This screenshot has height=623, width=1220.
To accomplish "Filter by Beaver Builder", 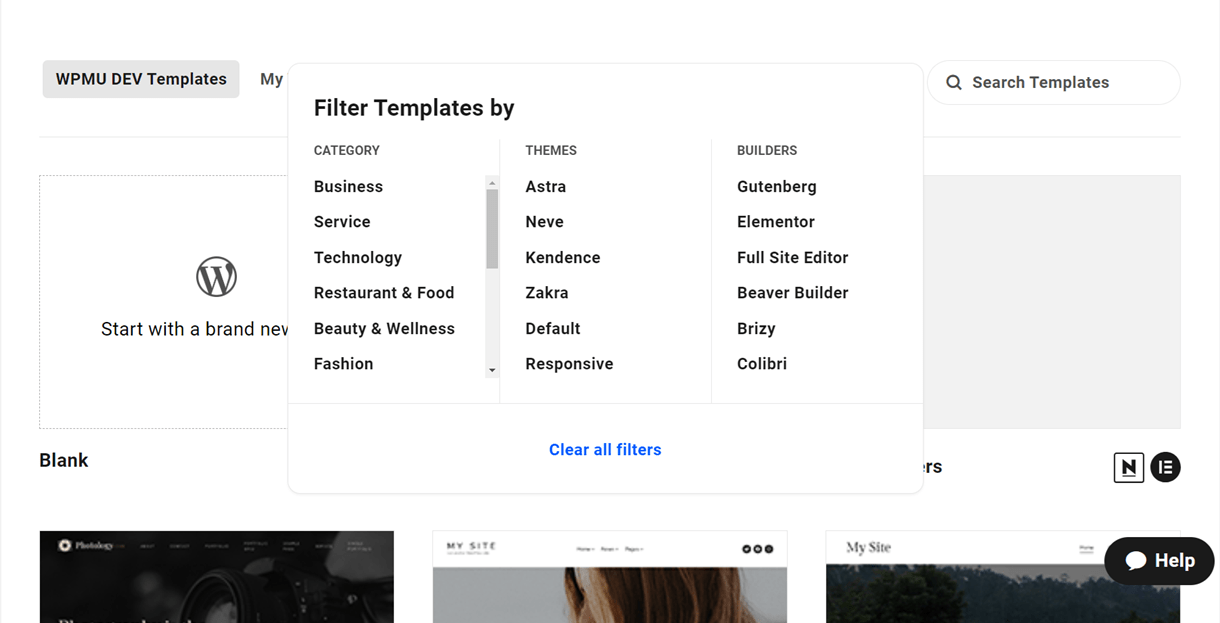I will (792, 293).
